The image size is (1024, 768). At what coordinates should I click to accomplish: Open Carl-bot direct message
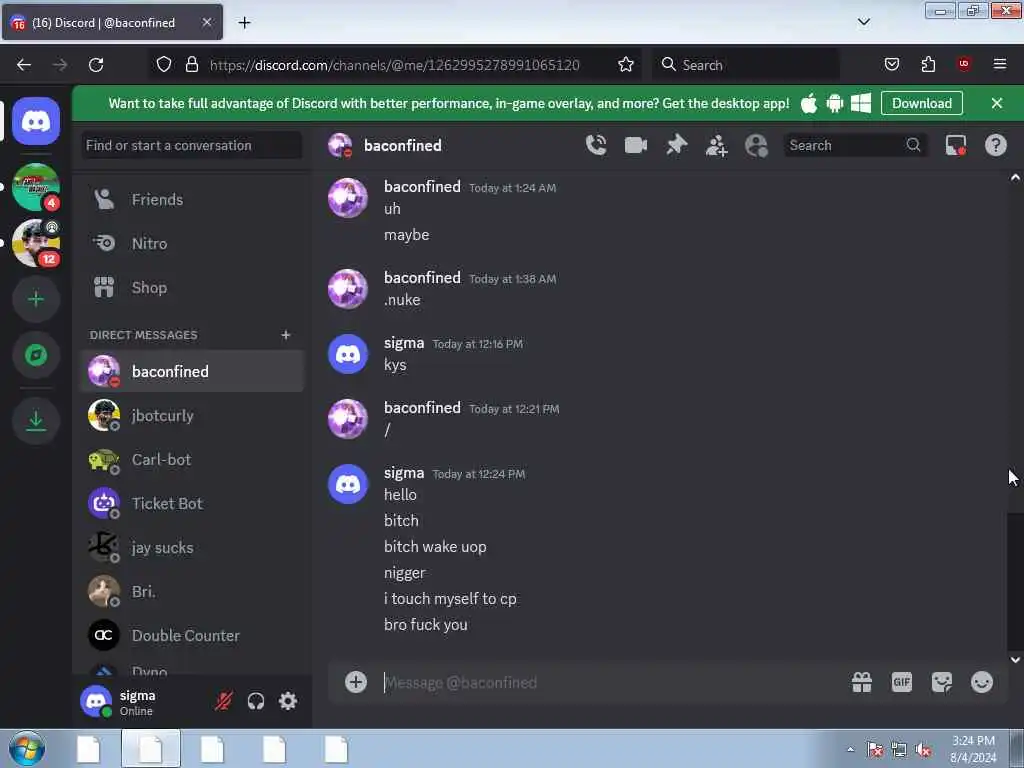click(192, 459)
